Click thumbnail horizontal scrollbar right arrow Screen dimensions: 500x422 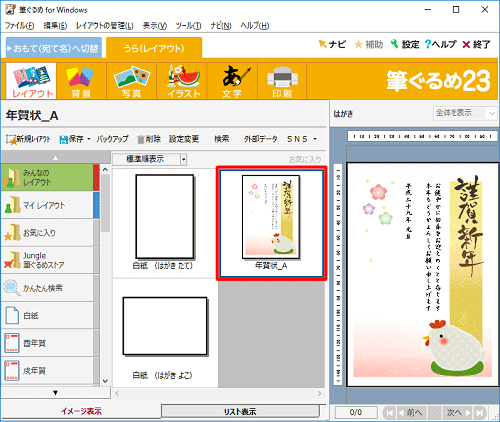point(320,393)
